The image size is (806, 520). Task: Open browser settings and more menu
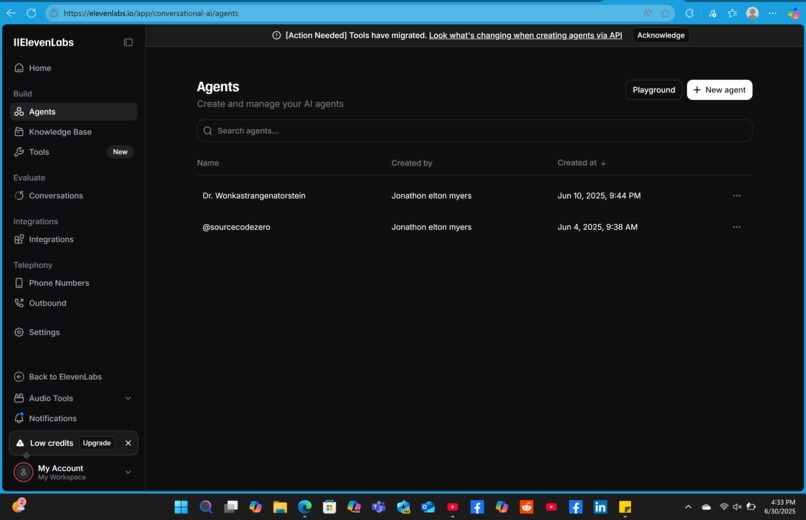tap(773, 13)
